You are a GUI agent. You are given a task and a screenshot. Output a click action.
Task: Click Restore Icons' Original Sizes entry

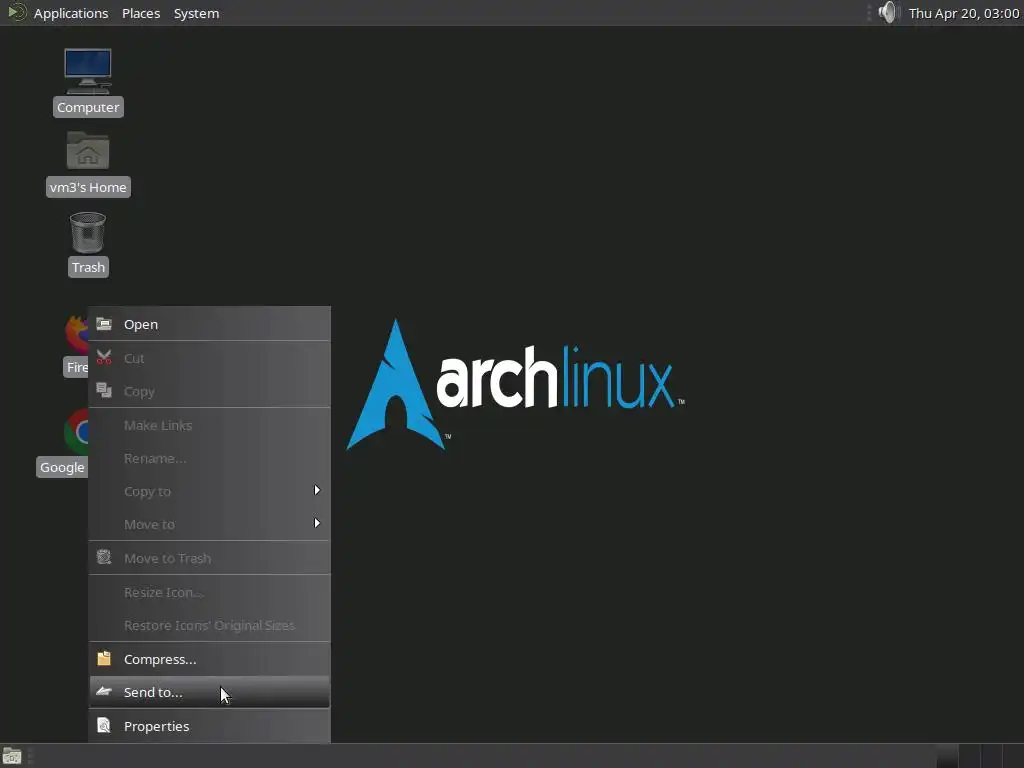point(209,625)
